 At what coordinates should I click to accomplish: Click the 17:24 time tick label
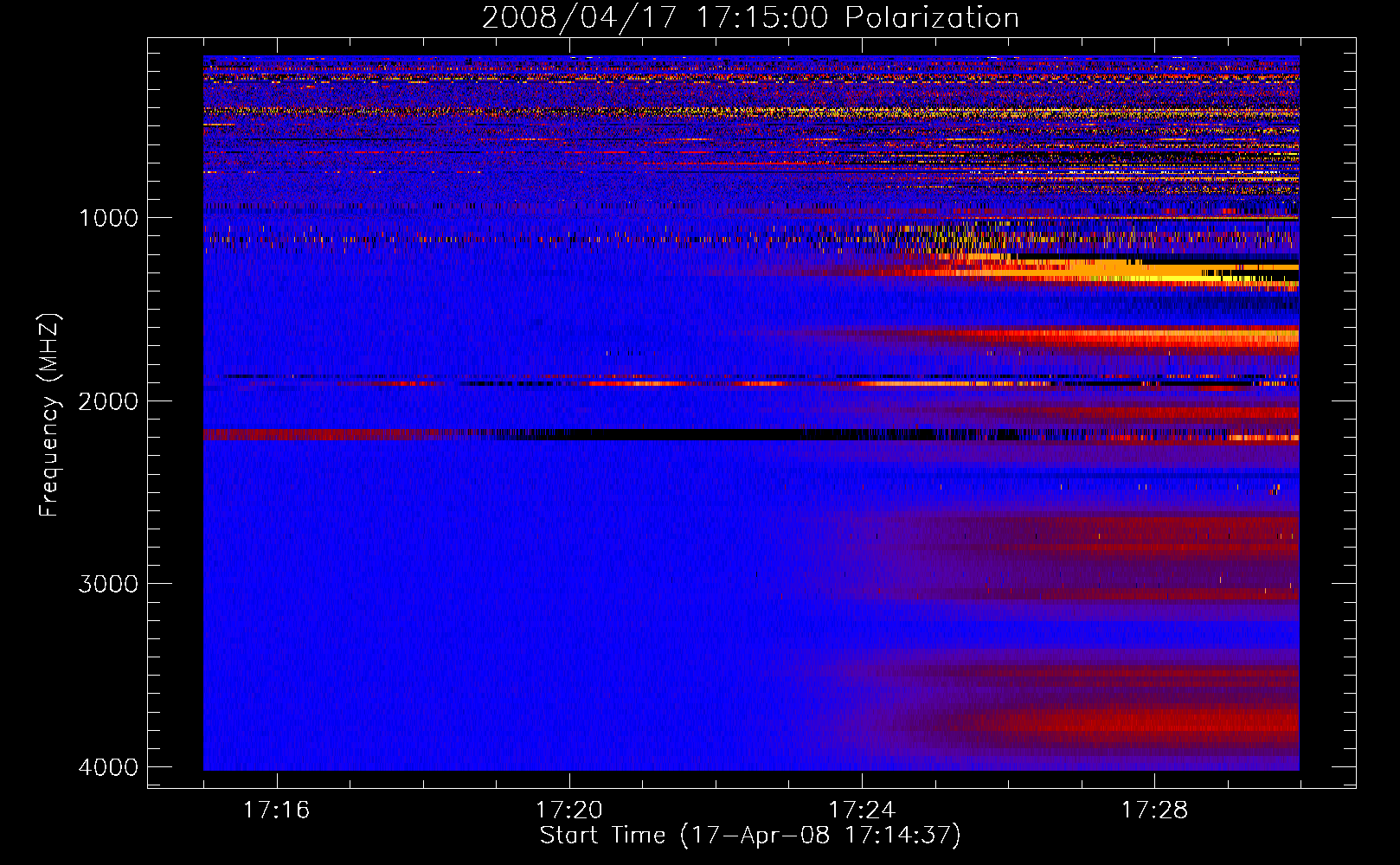point(862,810)
